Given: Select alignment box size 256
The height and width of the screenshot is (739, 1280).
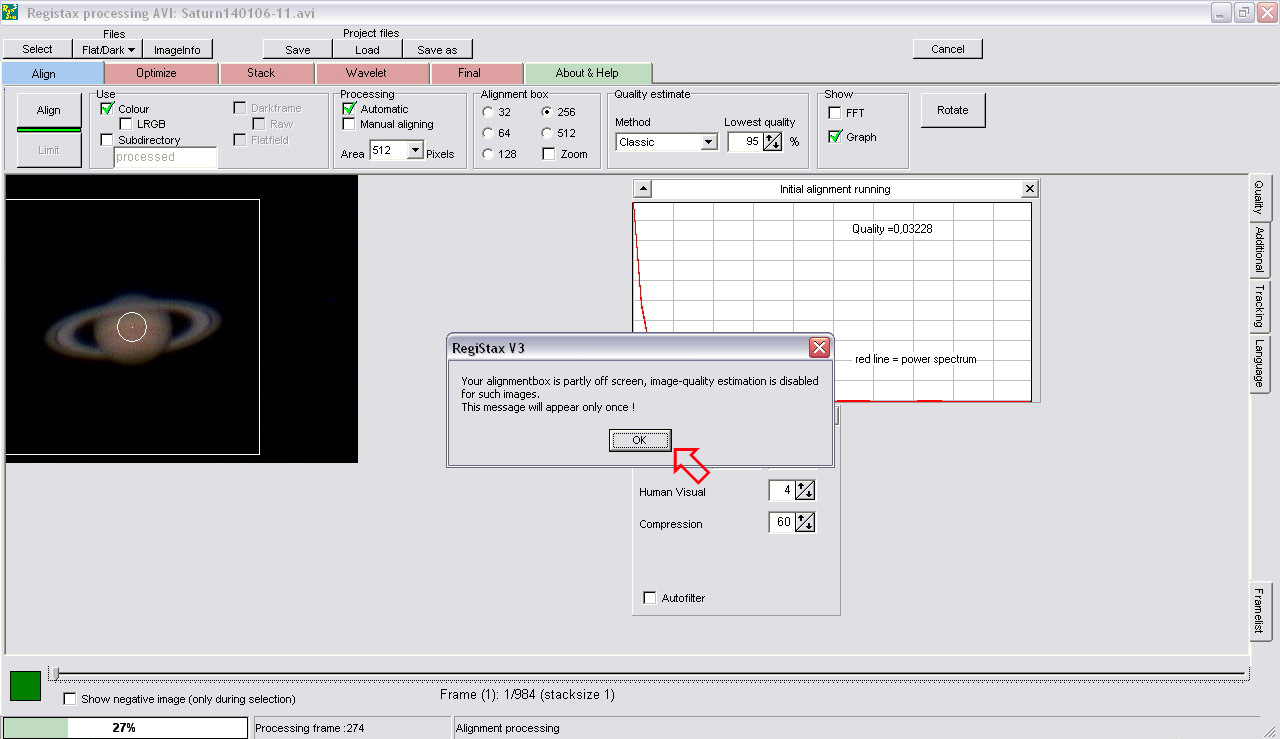Looking at the screenshot, I should [546, 112].
